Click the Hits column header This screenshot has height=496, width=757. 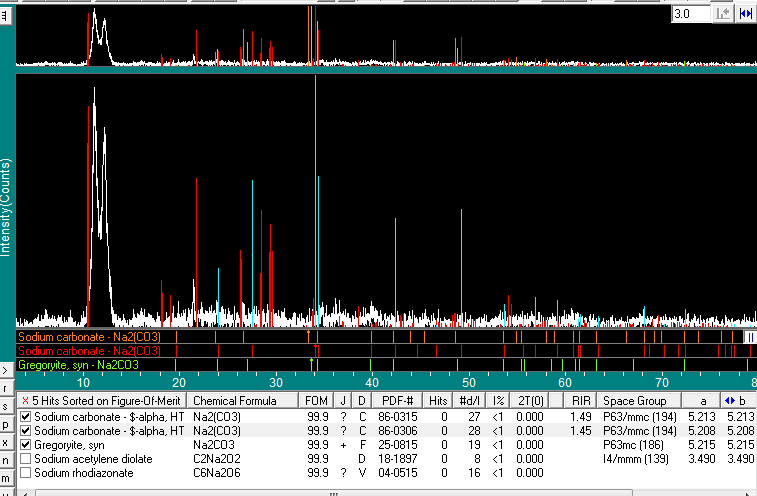tap(438, 401)
